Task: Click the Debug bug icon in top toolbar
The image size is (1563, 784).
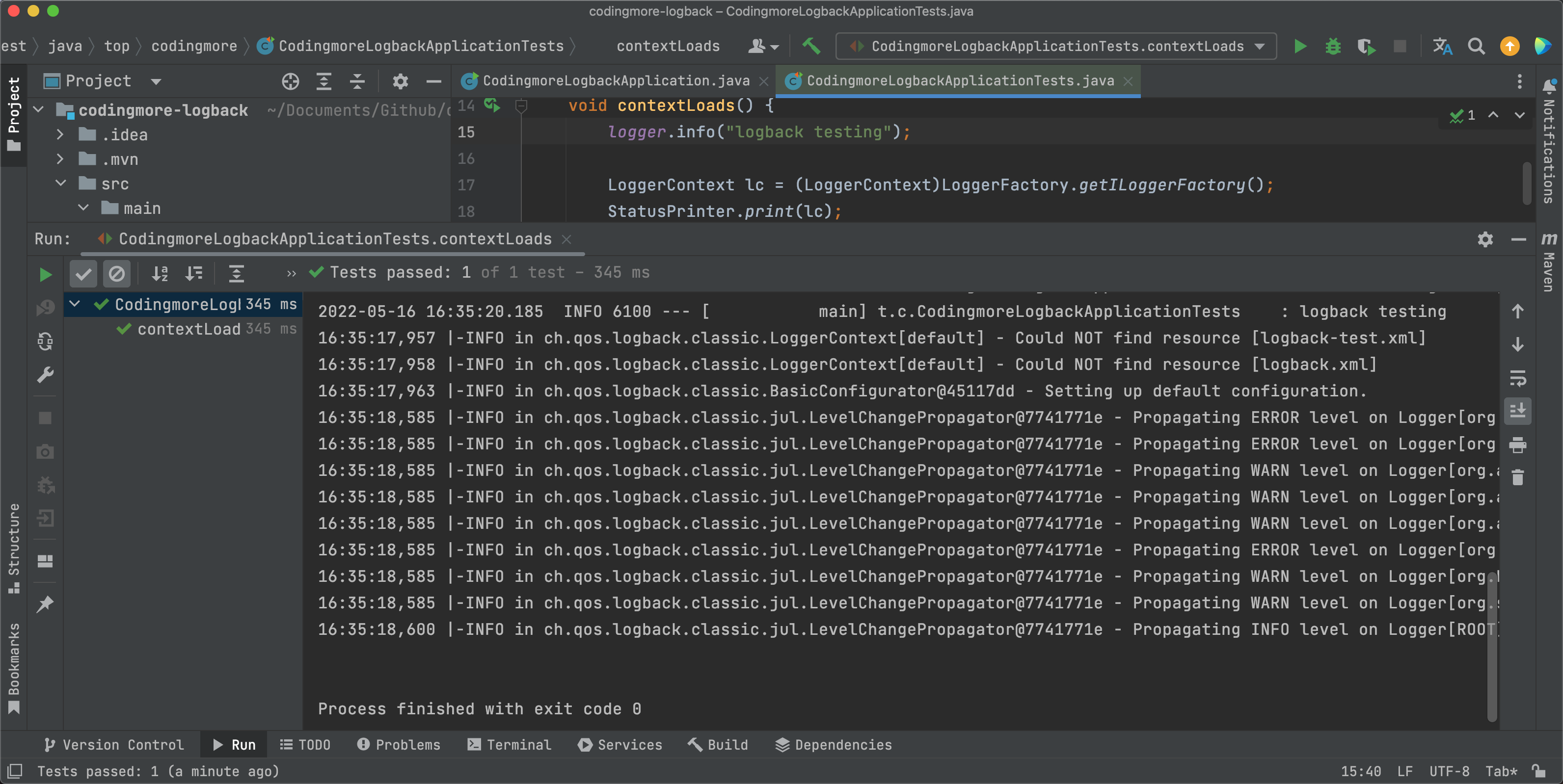Action: tap(1332, 47)
